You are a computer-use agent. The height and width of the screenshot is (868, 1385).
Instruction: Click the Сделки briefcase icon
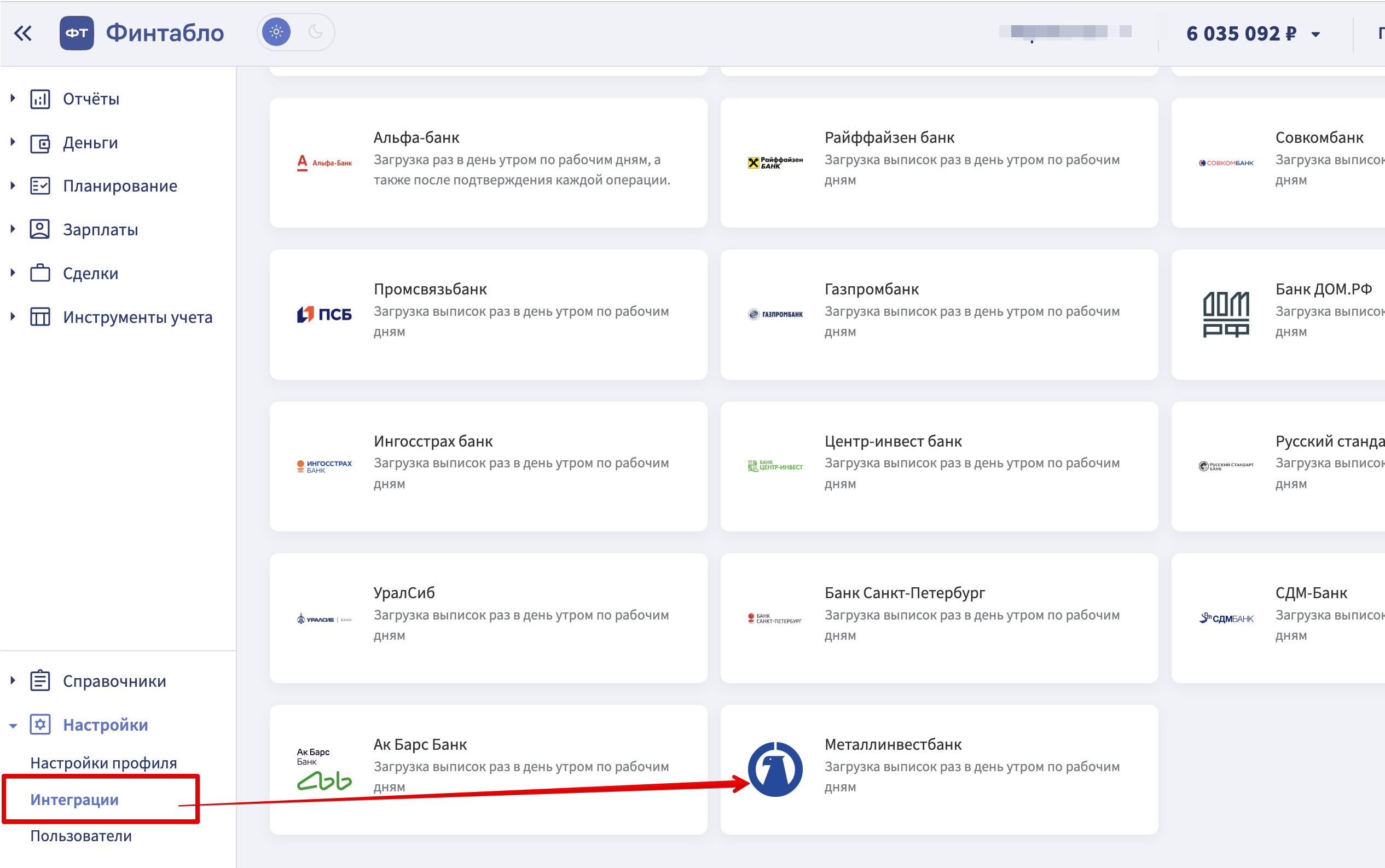(40, 273)
